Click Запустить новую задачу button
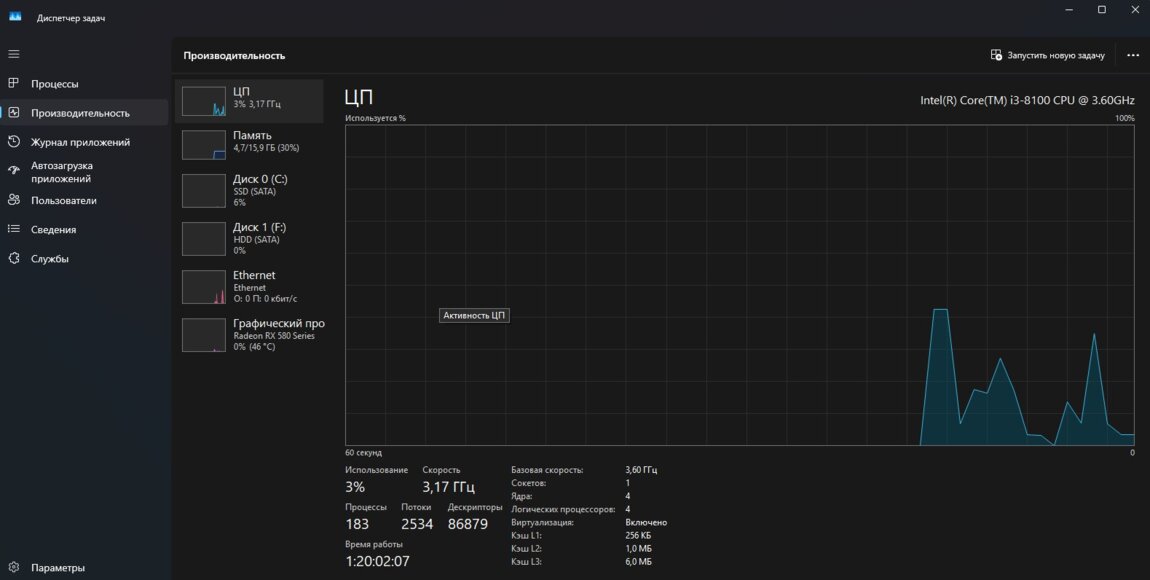Screen dimensions: 1150x580 coord(1047,56)
